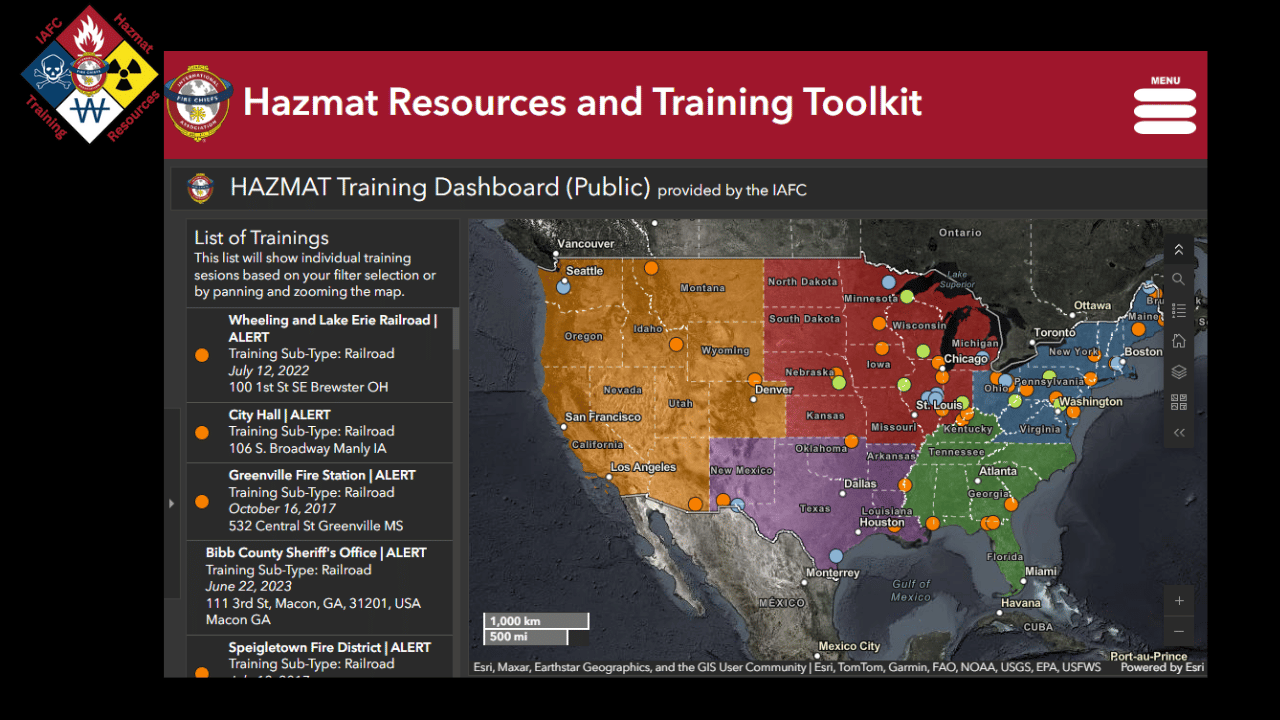Click the trainings list scrollbar

(456, 330)
